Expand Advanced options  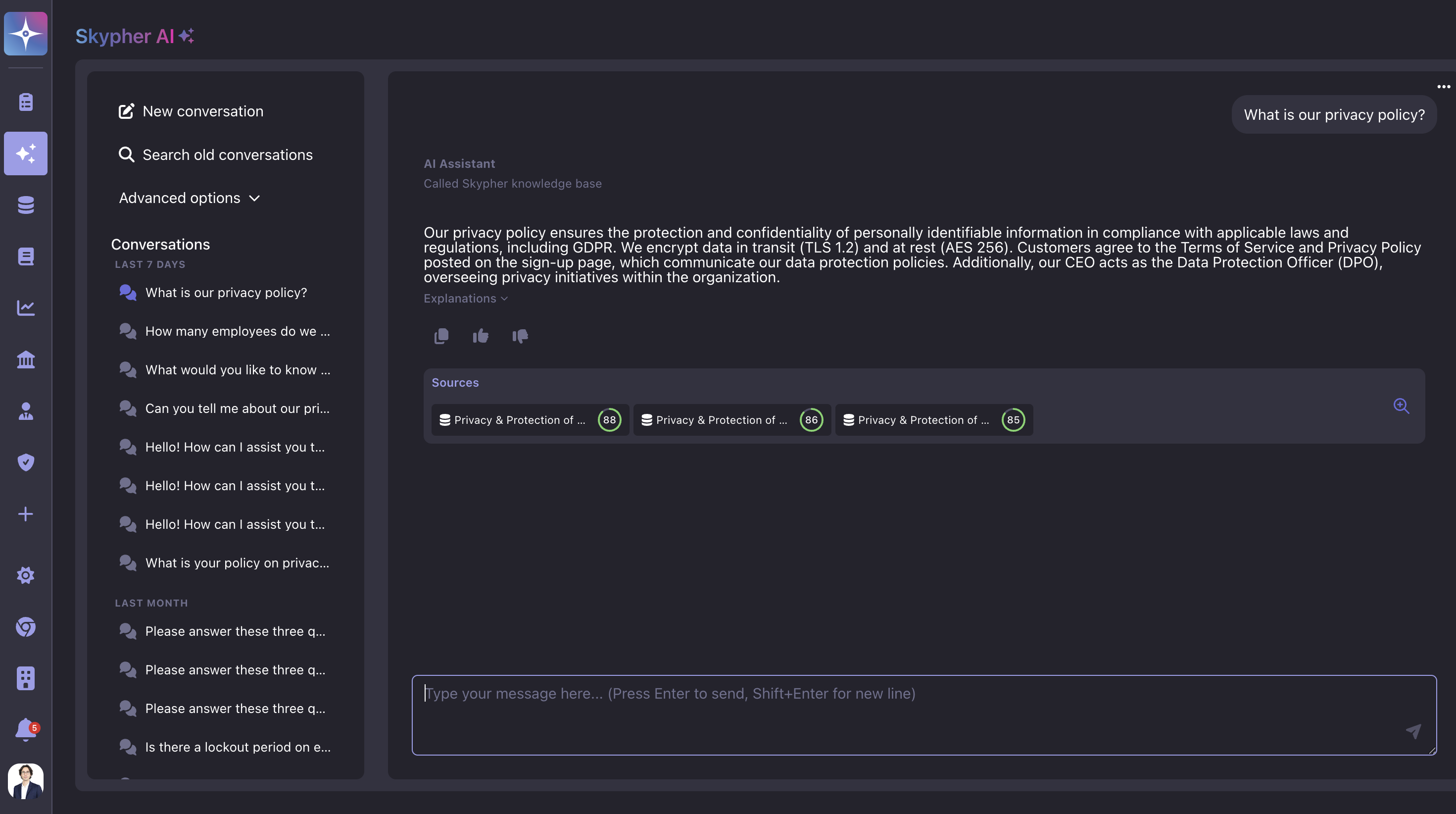[190, 198]
